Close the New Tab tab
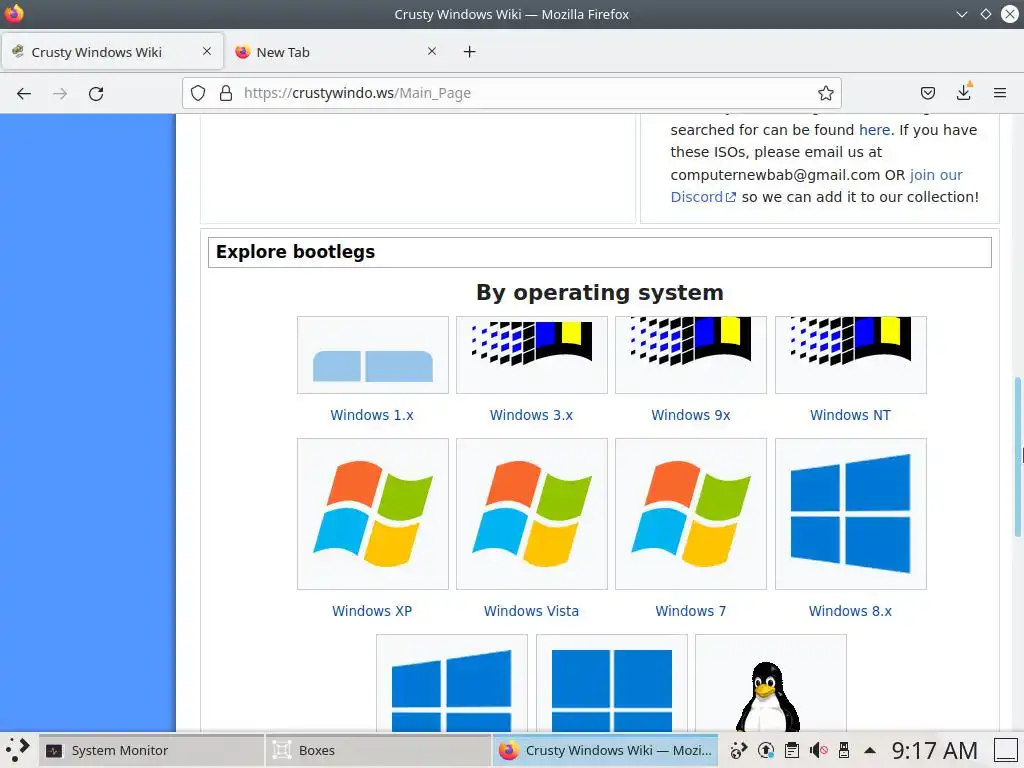 432,51
